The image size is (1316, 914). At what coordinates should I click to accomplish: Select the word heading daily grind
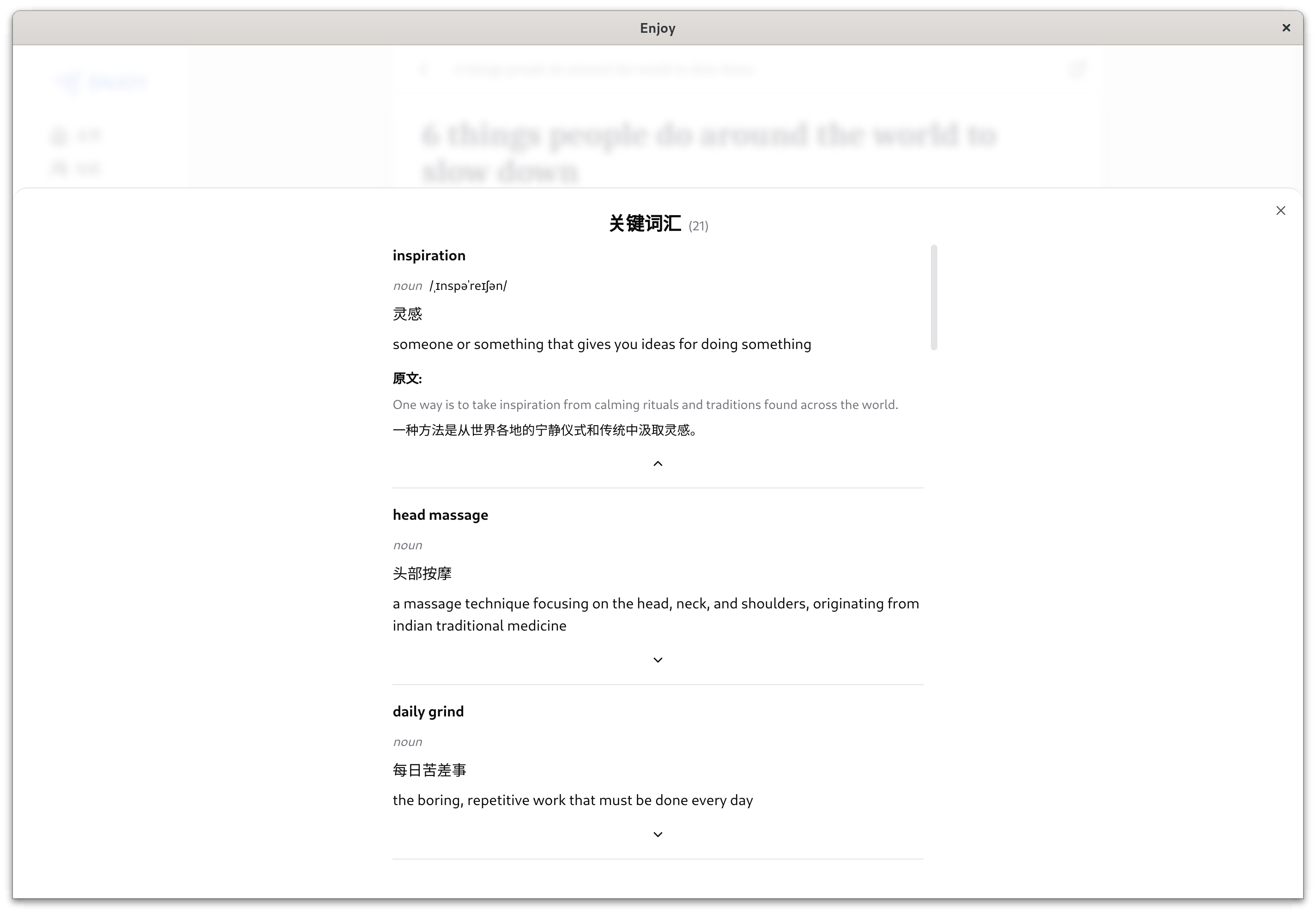coord(428,711)
